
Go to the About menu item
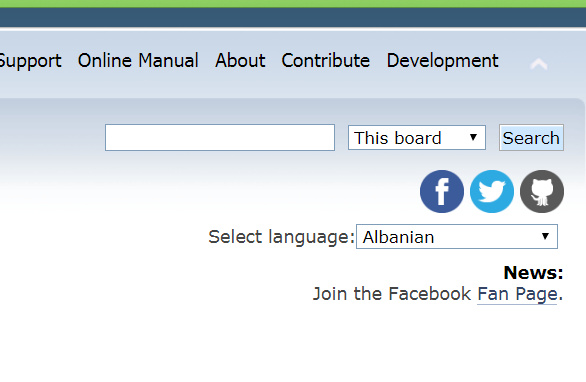coord(240,60)
